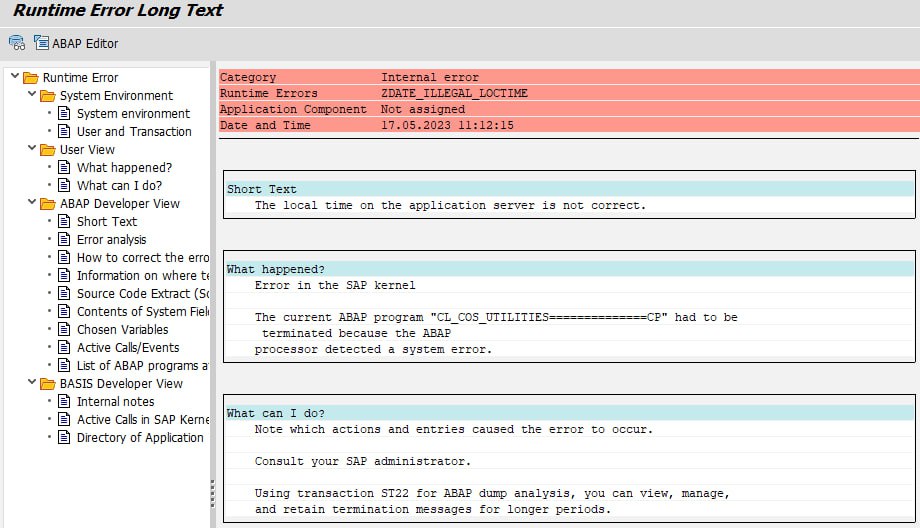Image resolution: width=920 pixels, height=528 pixels.
Task: Select System environment tree item
Action: [x=133, y=113]
